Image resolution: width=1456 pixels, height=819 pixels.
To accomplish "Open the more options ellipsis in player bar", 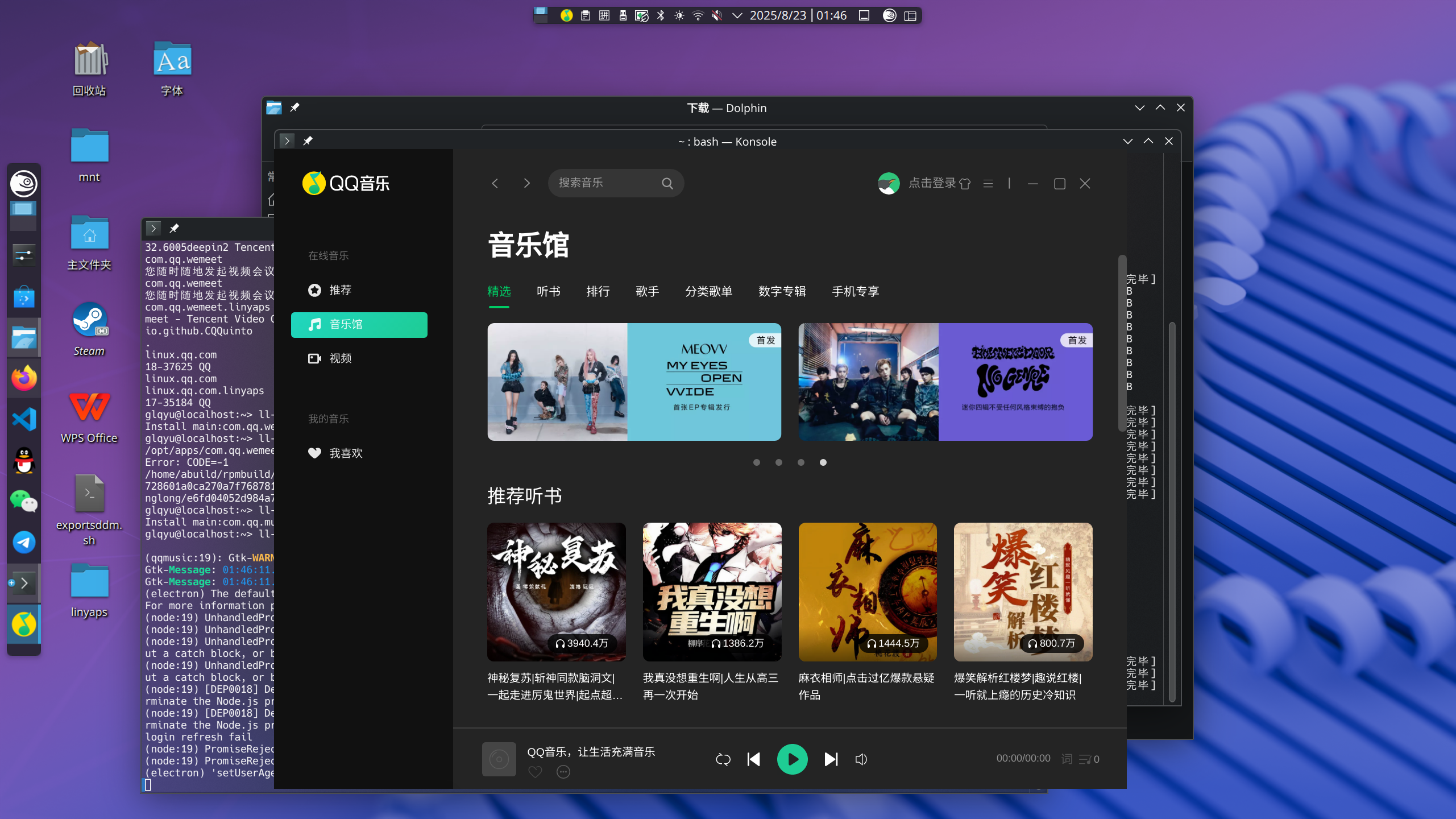I will (x=563, y=772).
